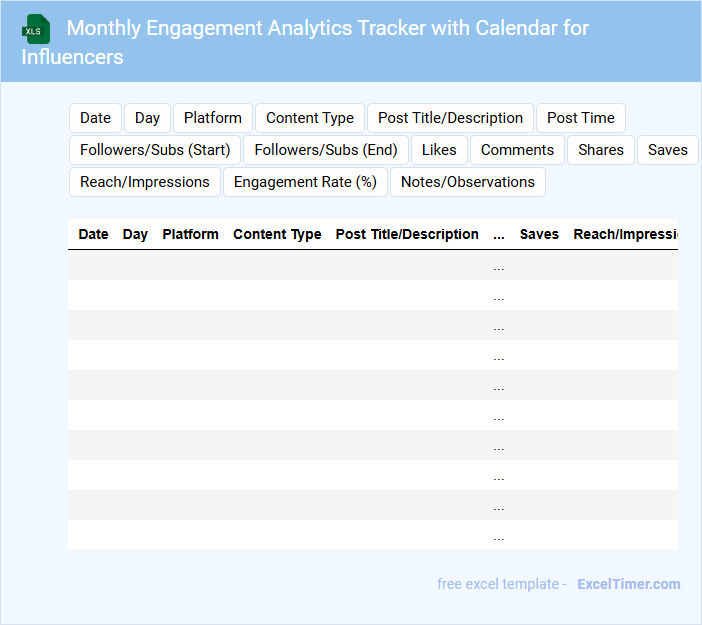
Task: Select the Shares tag
Action: 601,150
